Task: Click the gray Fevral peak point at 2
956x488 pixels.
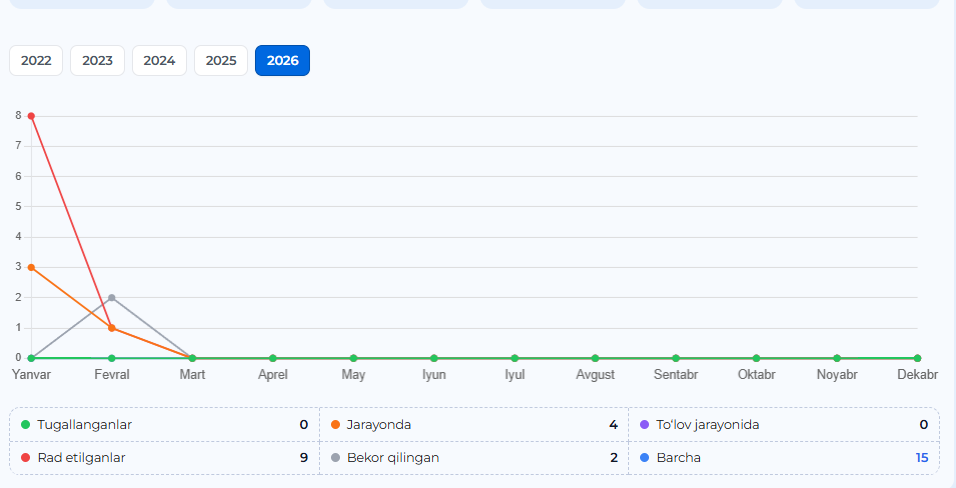Action: coord(112,298)
